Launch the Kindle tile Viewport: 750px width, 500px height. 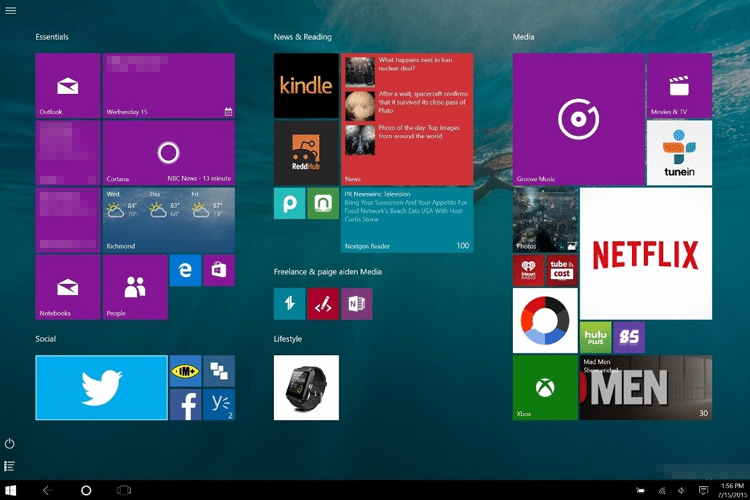(x=306, y=86)
